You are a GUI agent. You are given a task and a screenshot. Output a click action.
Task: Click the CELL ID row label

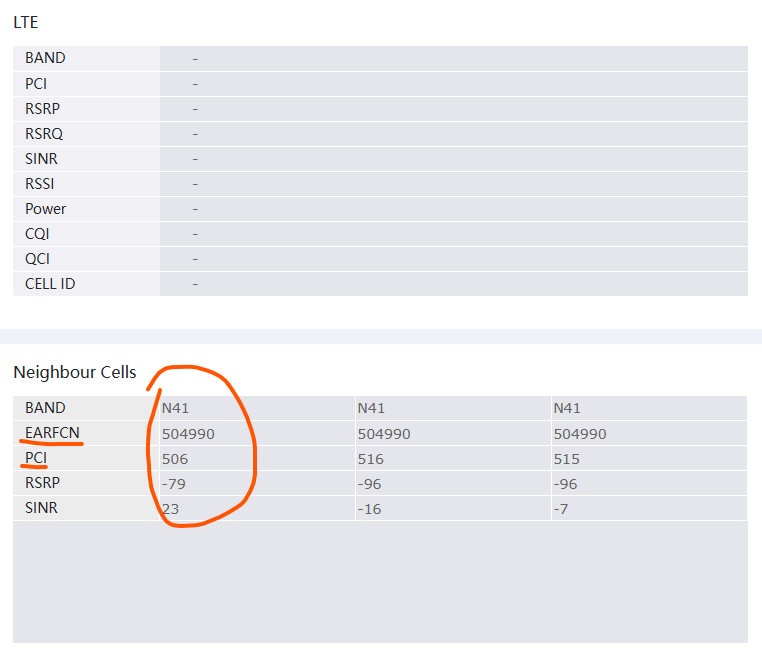pyautogui.click(x=50, y=284)
